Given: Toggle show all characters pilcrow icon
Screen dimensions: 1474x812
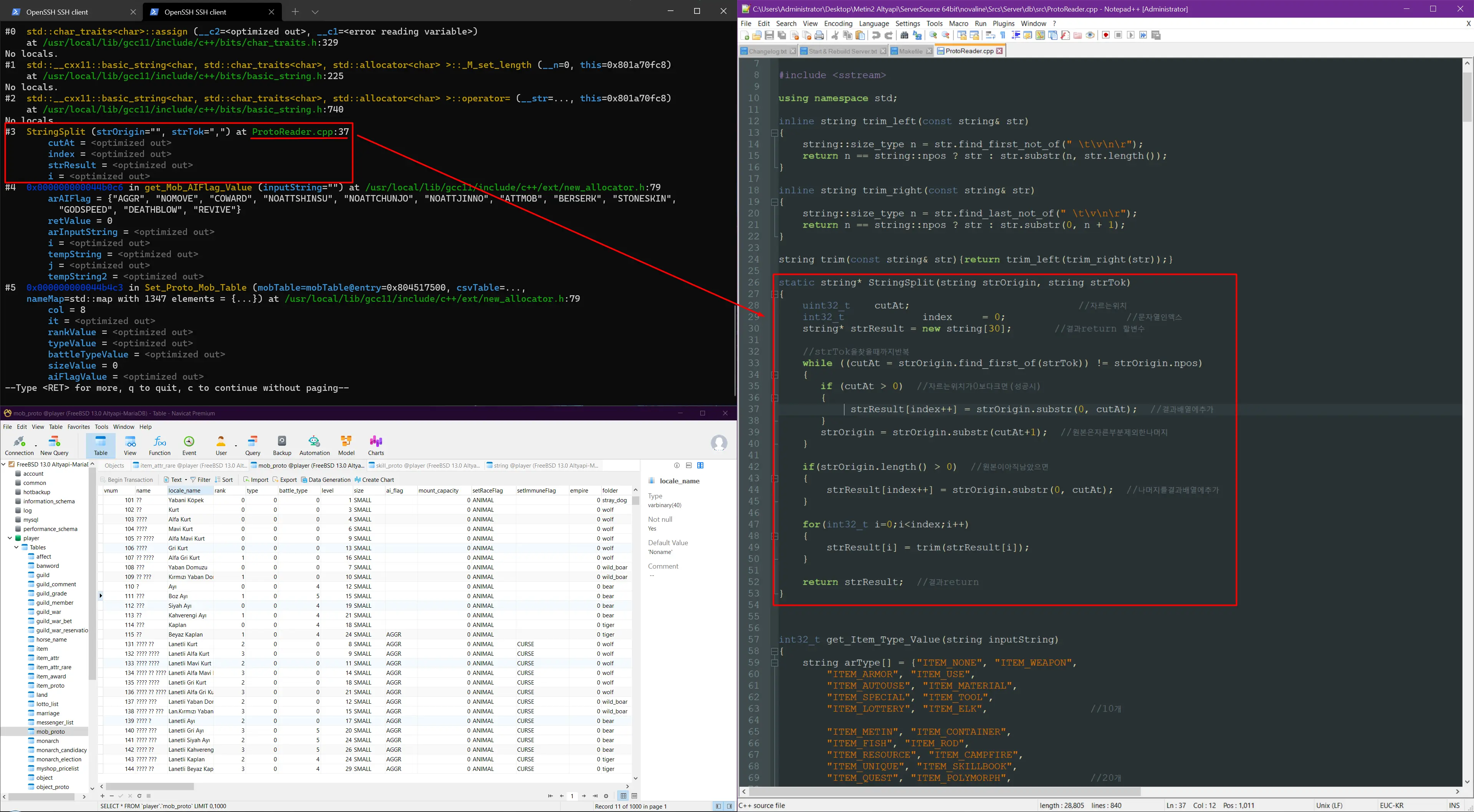Looking at the screenshot, I should 1003,35.
